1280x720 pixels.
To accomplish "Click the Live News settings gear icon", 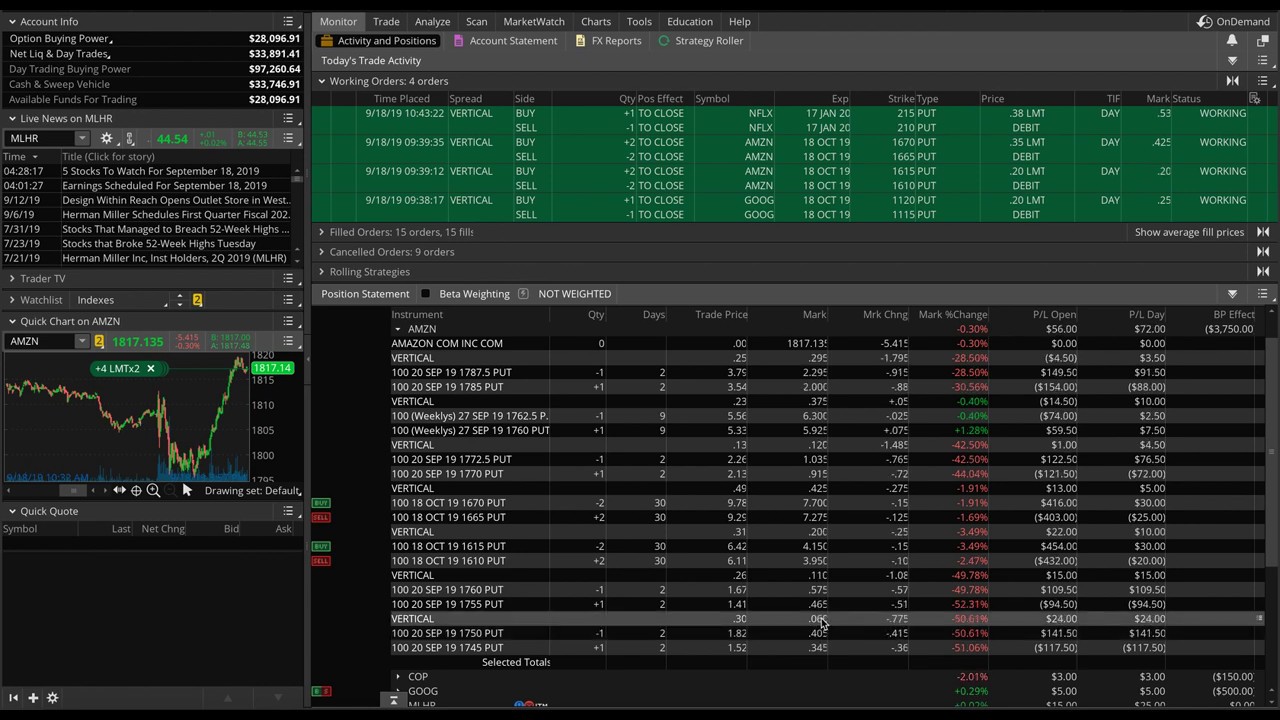I will (106, 139).
